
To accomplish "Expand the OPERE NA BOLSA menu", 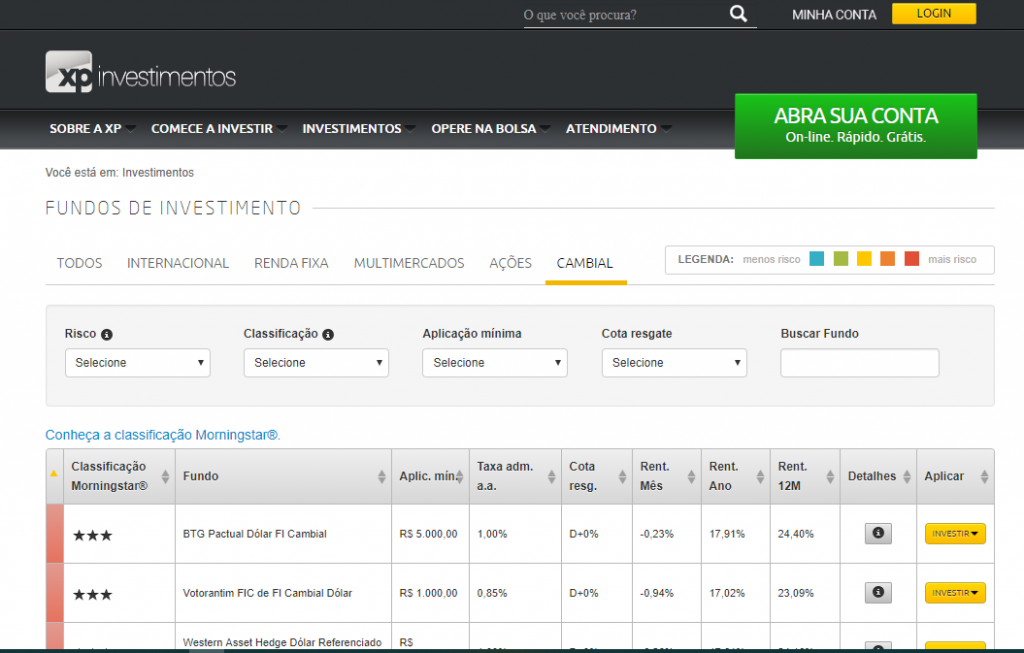I will [x=490, y=129].
